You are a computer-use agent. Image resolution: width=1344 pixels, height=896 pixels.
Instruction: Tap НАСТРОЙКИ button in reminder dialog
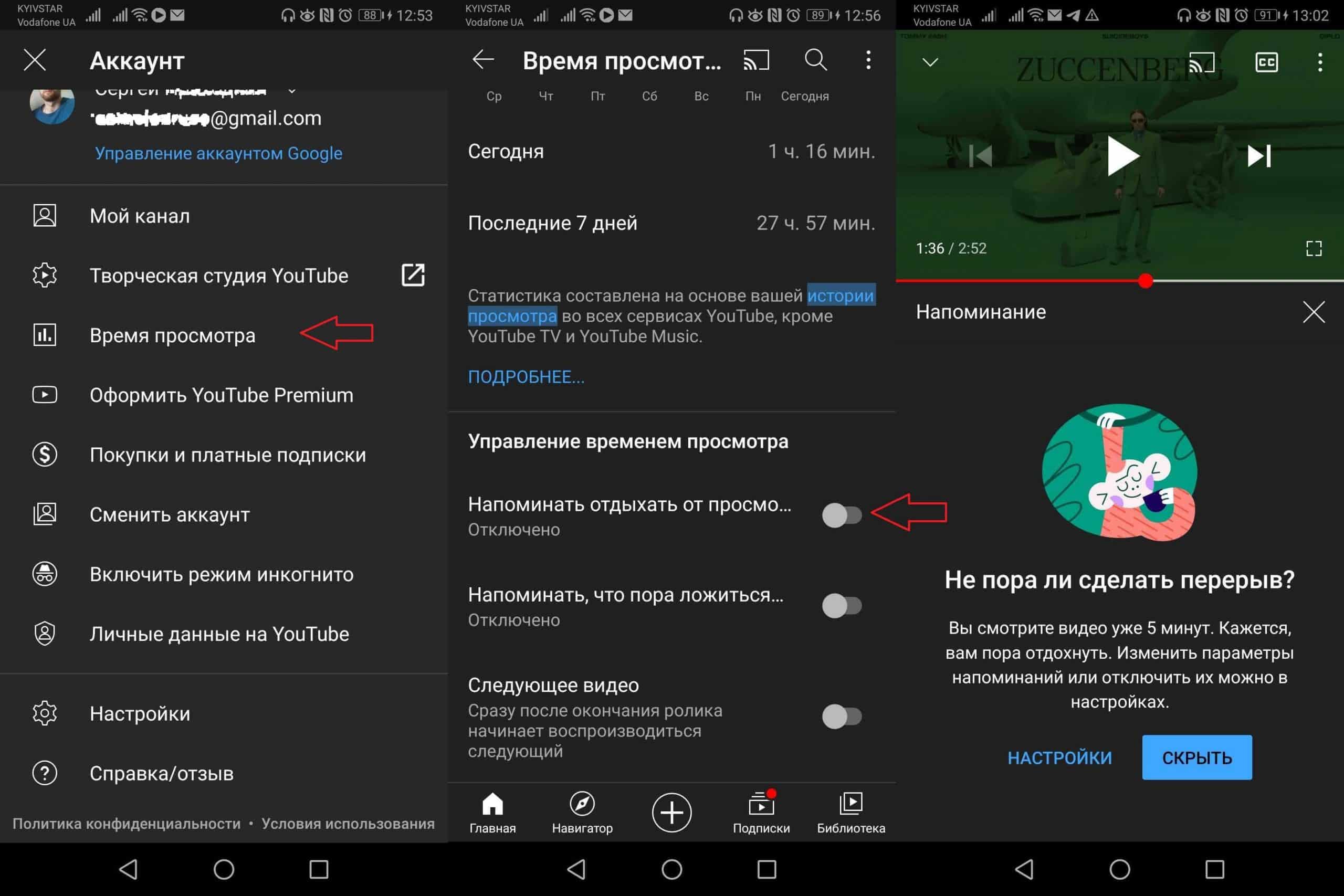[1059, 758]
